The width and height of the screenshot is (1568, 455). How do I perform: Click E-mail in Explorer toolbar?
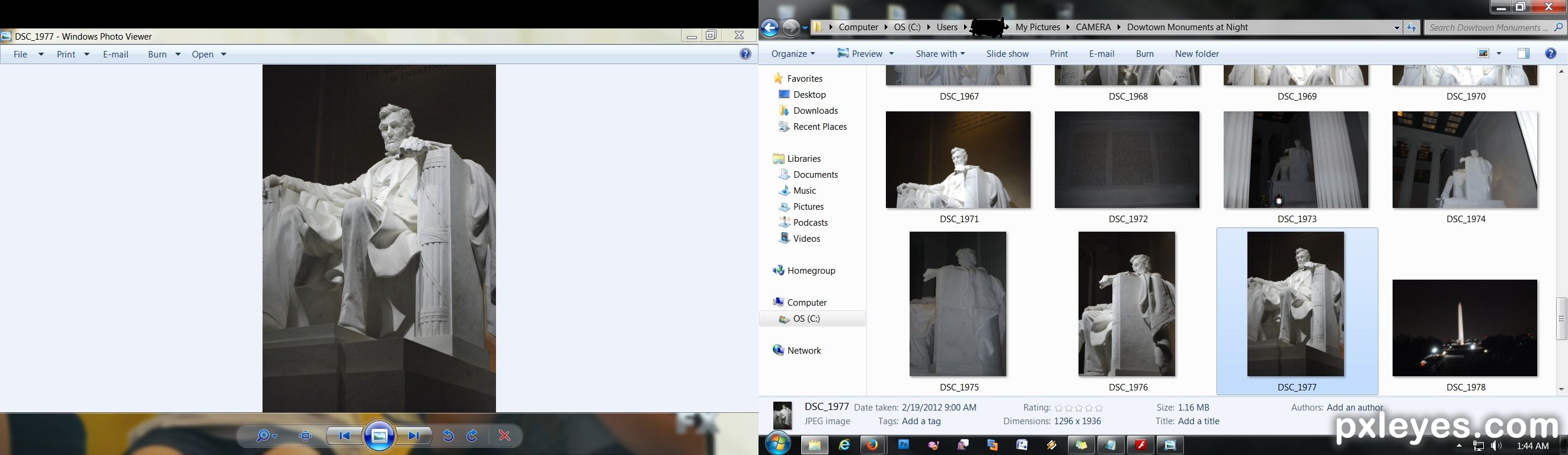tap(1101, 53)
